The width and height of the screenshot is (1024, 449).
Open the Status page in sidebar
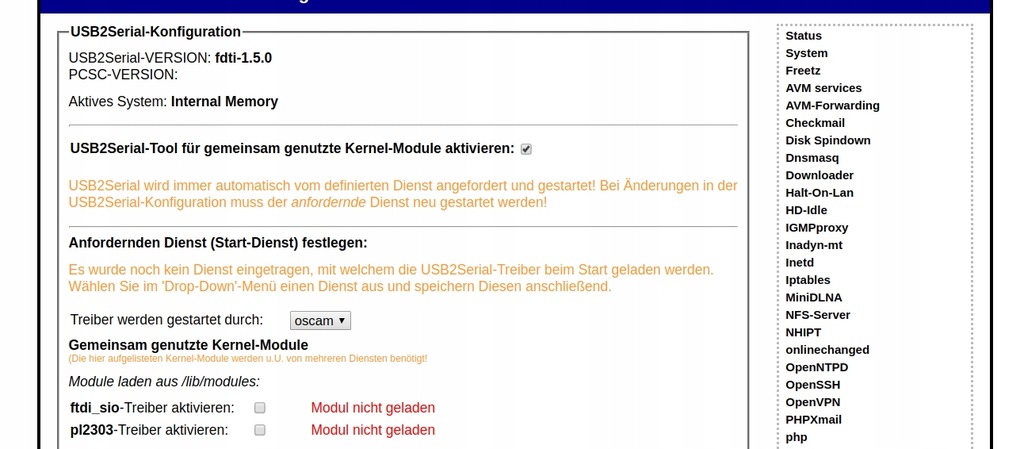(x=804, y=36)
